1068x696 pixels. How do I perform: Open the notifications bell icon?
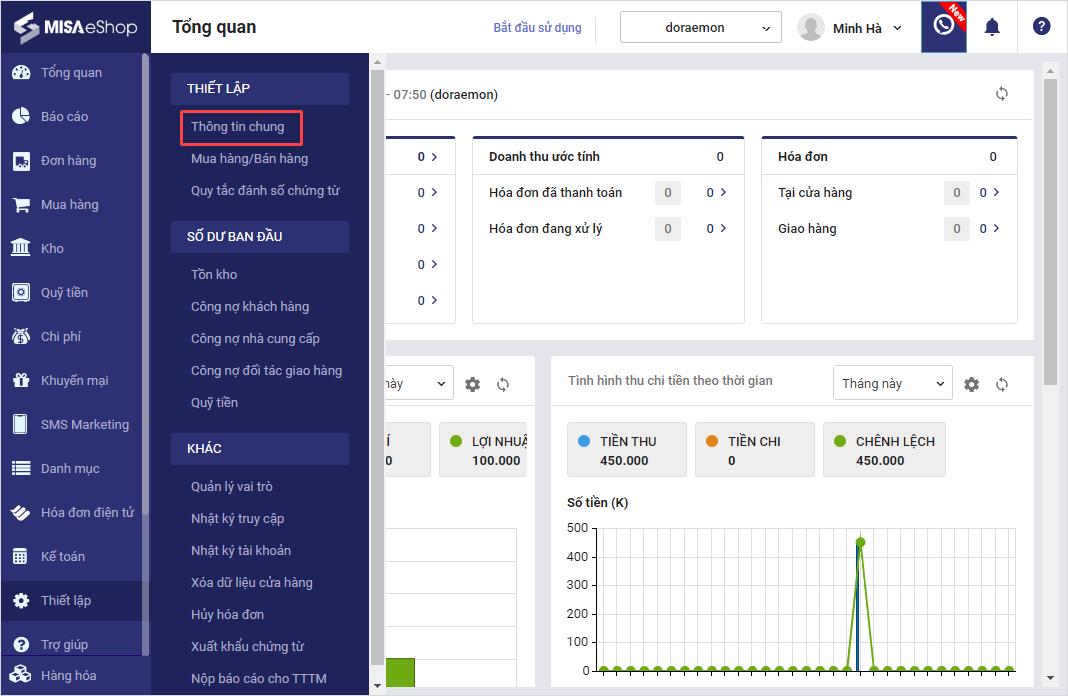992,27
